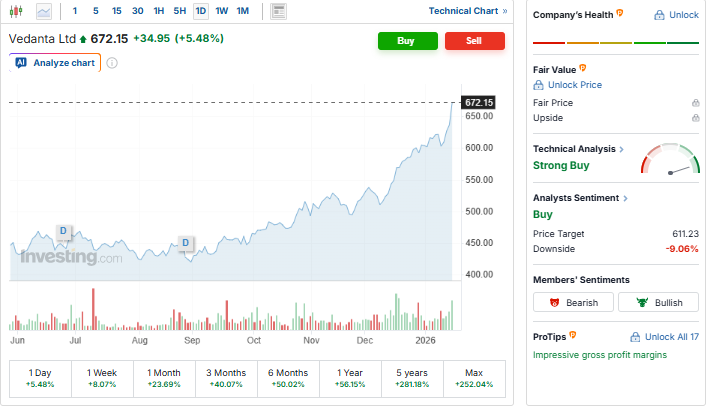Select the 1D interval
Viewport: 708px width, 407px height.
tap(201, 11)
